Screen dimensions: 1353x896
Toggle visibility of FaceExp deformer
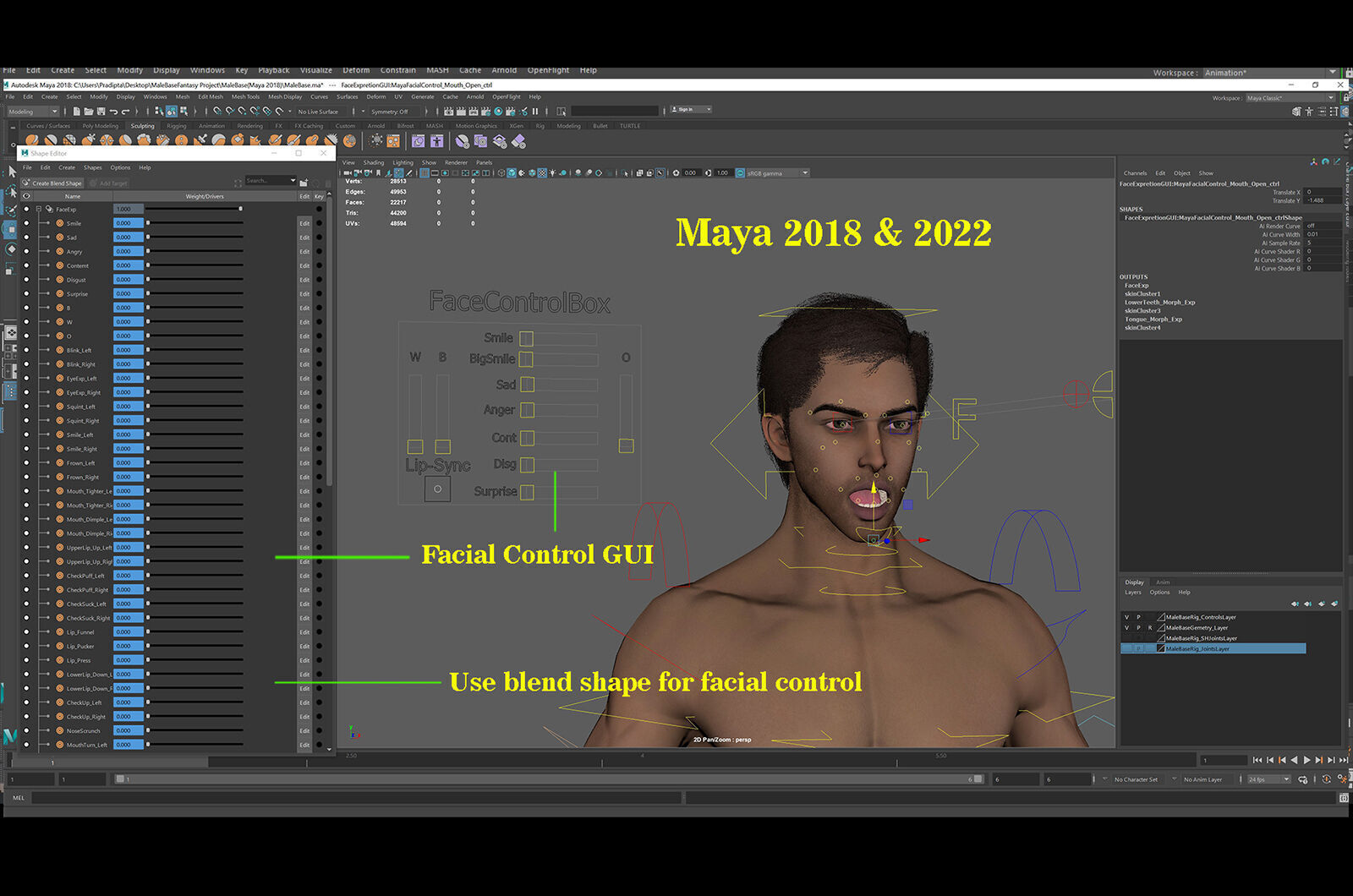26,209
